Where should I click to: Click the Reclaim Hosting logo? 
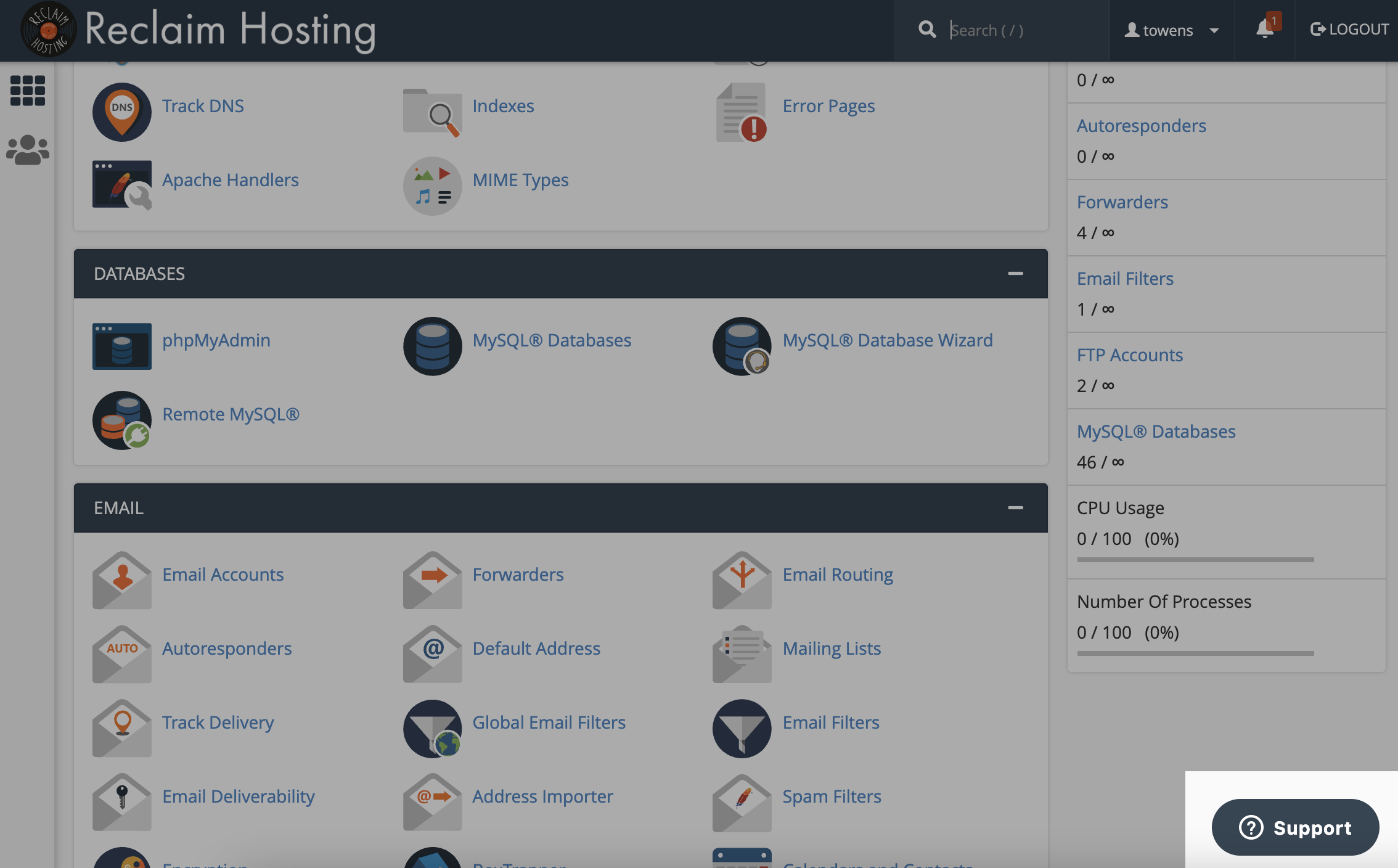click(x=198, y=30)
